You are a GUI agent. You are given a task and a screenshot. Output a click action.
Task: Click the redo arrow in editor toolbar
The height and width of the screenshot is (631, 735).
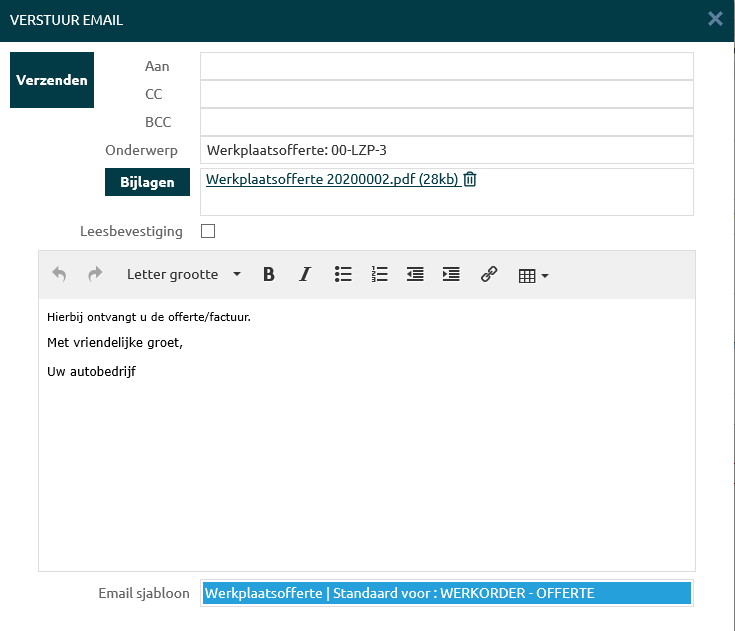click(x=95, y=274)
